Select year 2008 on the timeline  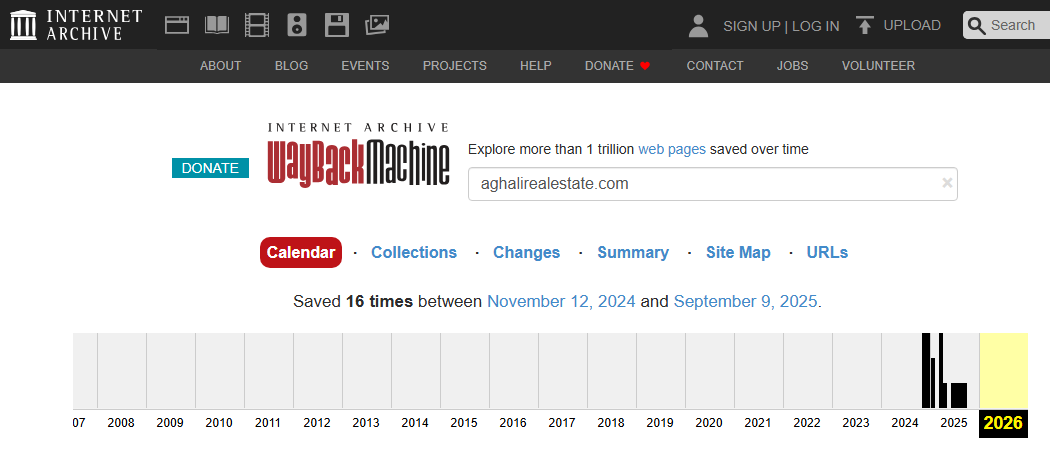click(x=121, y=423)
